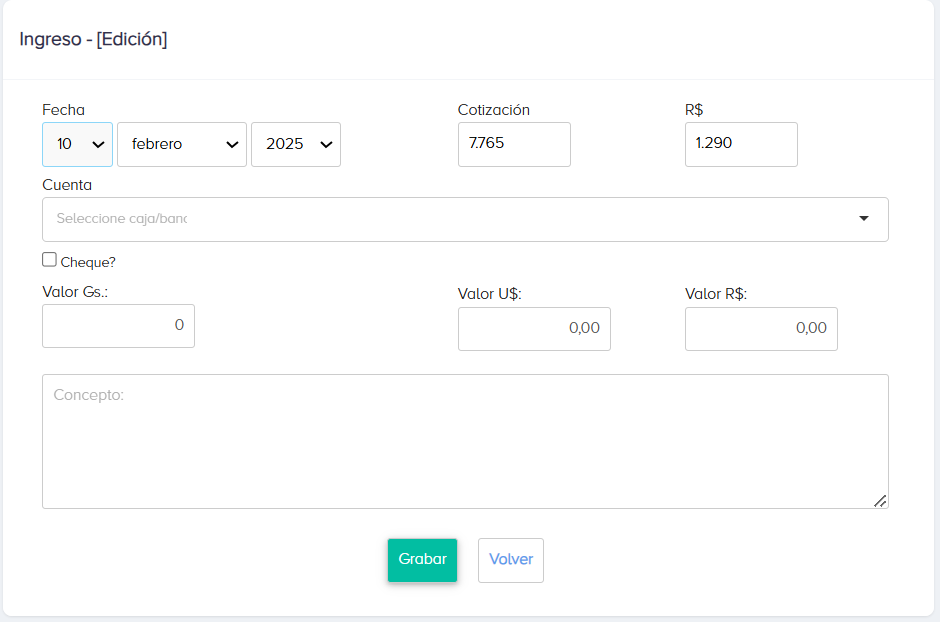Screen dimensions: 940x622
Task: Enable the Cheque? checkbox
Action: click(x=49, y=260)
